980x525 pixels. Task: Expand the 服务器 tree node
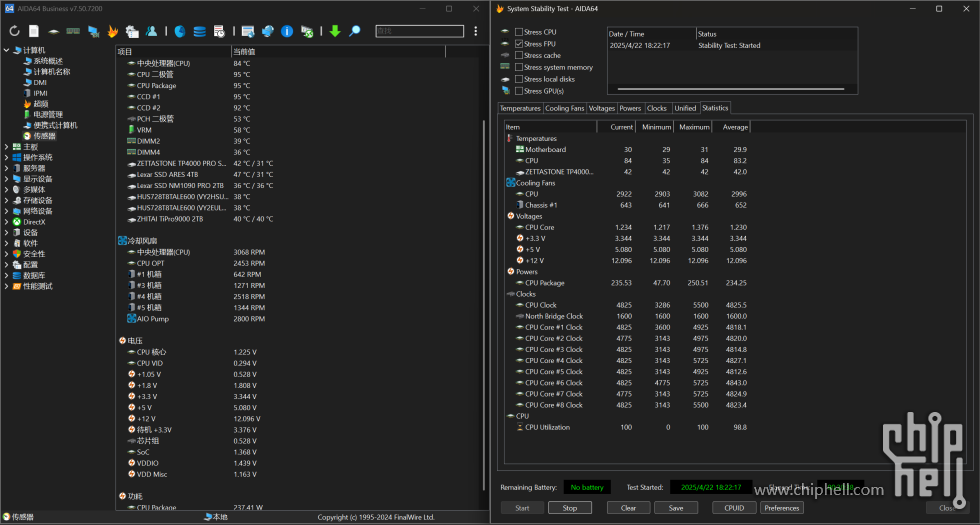(x=6, y=168)
